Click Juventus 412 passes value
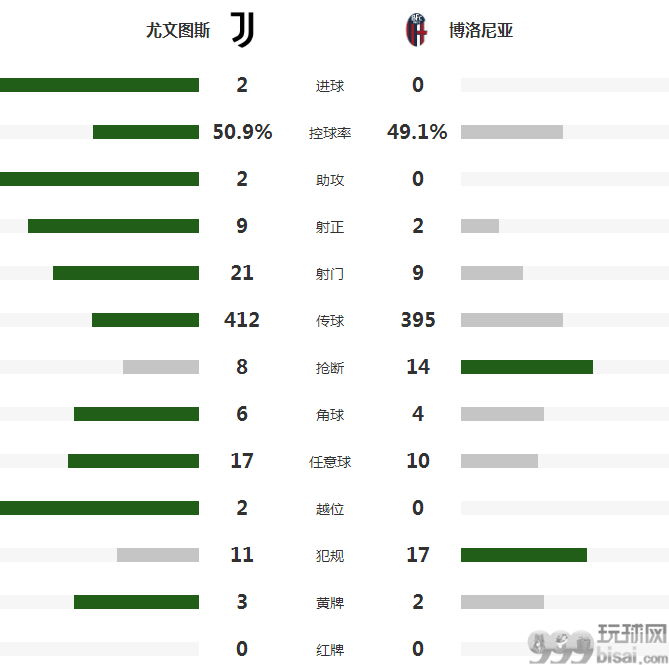The width and height of the screenshot is (669, 665). click(242, 320)
